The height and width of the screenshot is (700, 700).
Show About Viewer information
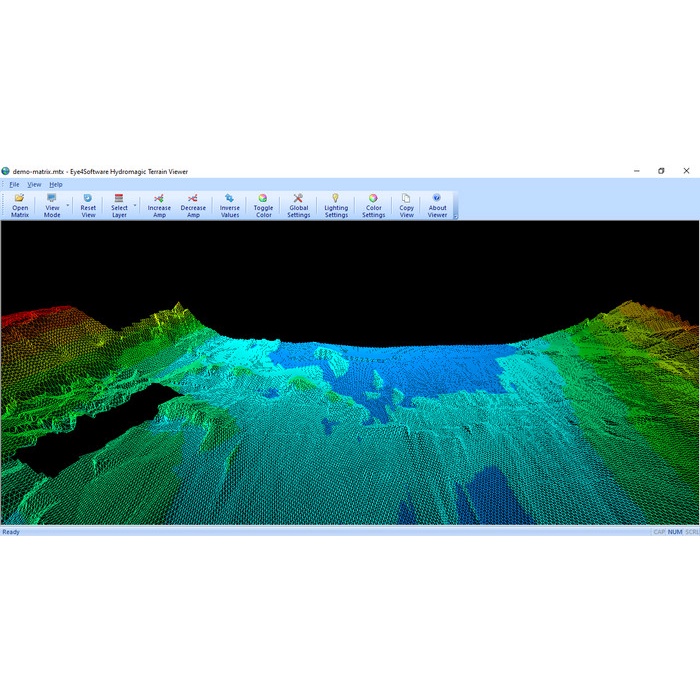coord(437,206)
